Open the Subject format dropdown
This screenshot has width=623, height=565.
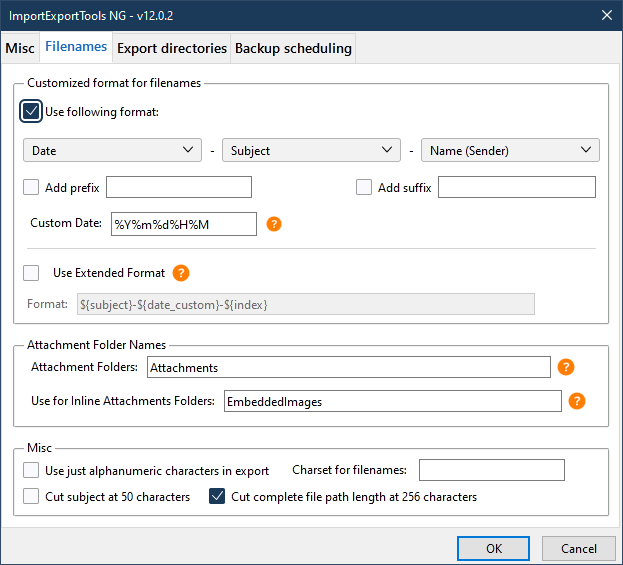coord(311,150)
